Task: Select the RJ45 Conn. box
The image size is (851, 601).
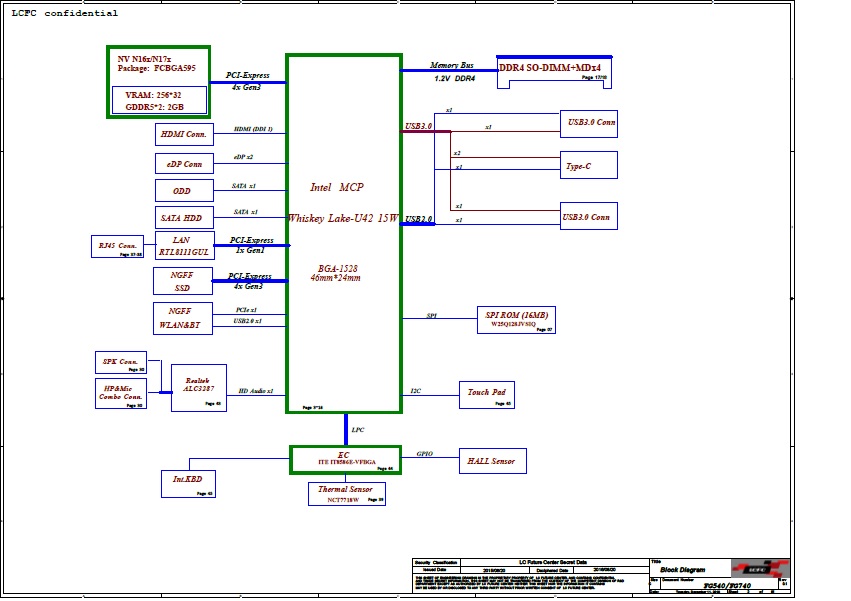Action: coord(117,246)
